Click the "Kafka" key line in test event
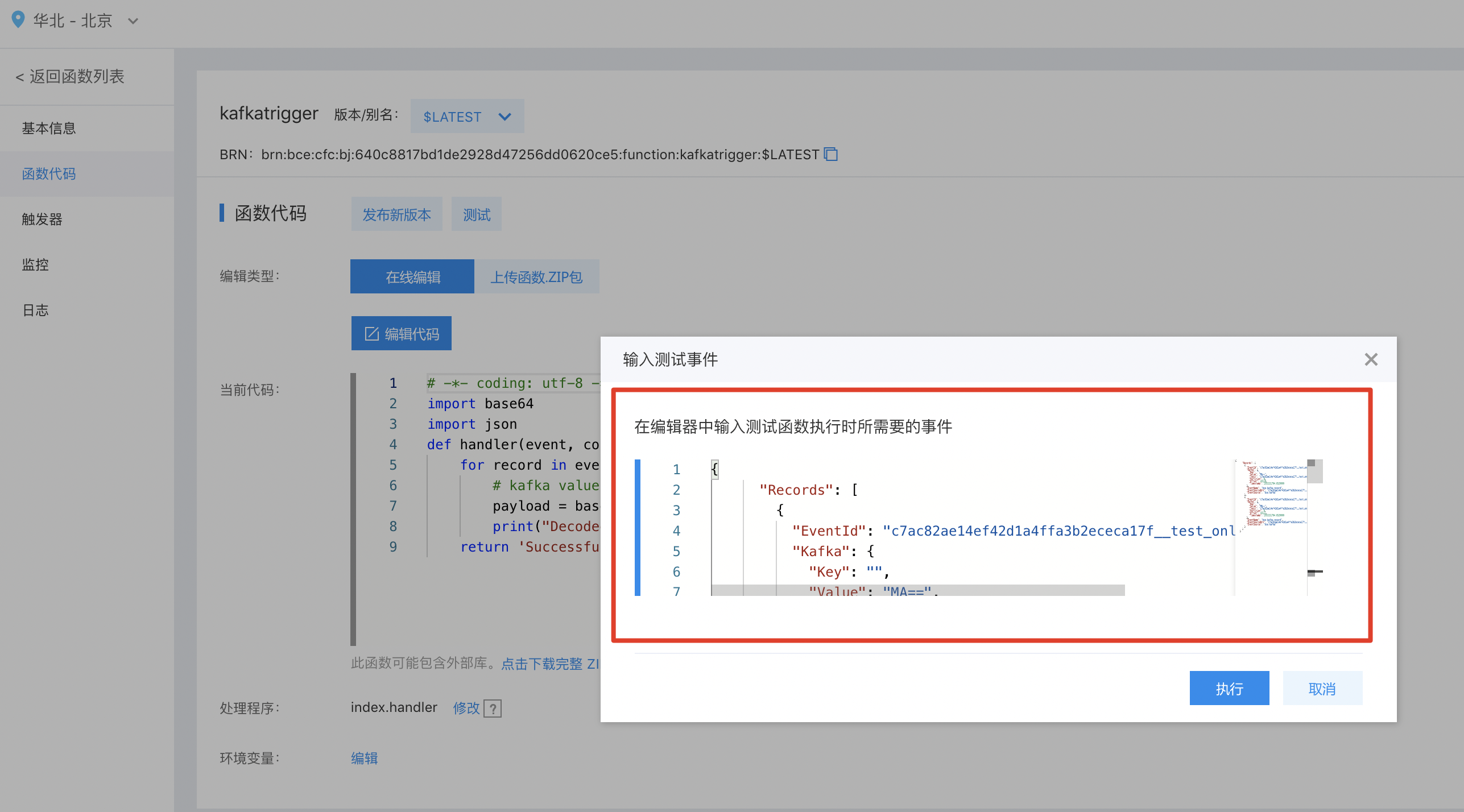 tap(833, 552)
